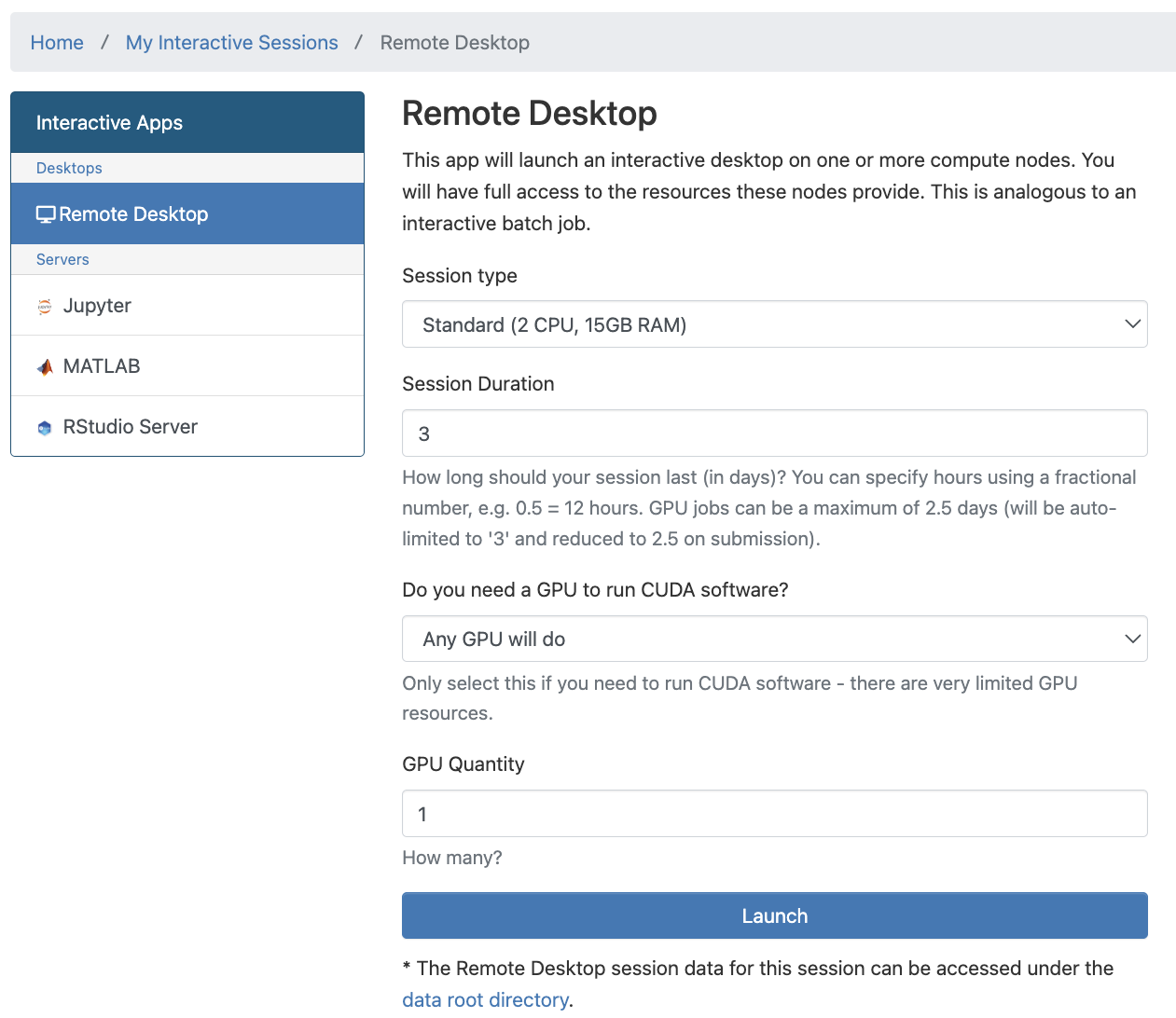This screenshot has width=1176, height=1018.
Task: Click the RStudio Server hexagon icon
Action: (43, 426)
